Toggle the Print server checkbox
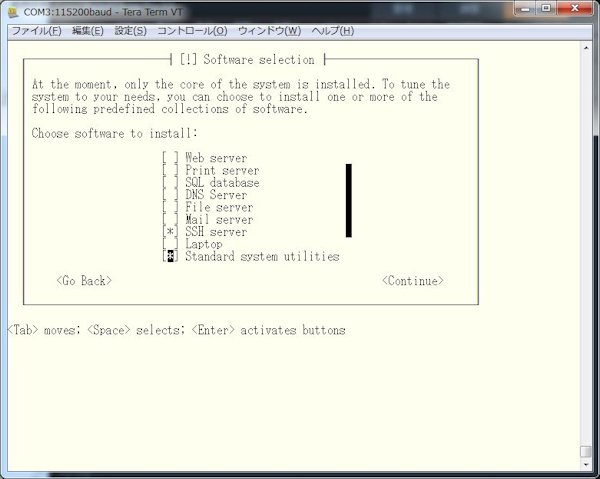This screenshot has height=479, width=600. coord(170,170)
